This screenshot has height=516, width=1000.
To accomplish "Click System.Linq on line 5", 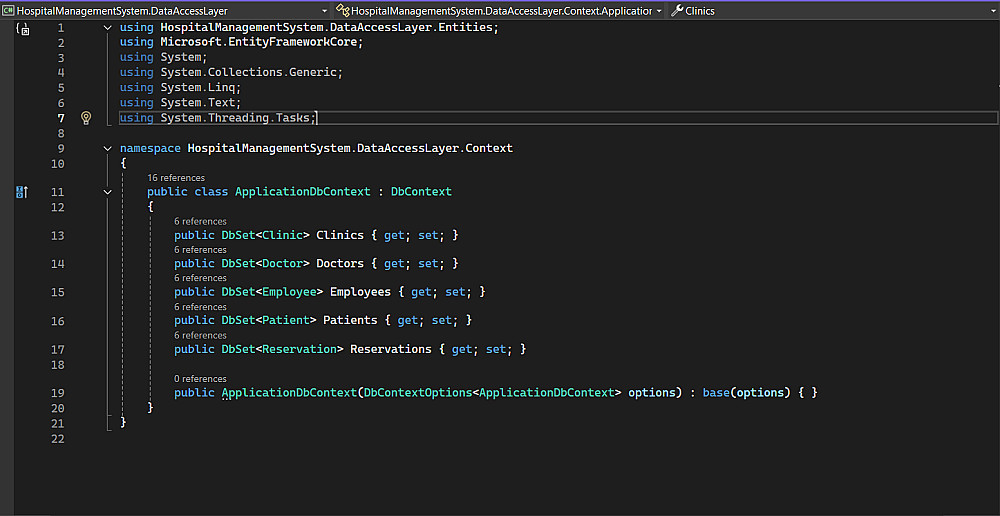I will [x=197, y=87].
